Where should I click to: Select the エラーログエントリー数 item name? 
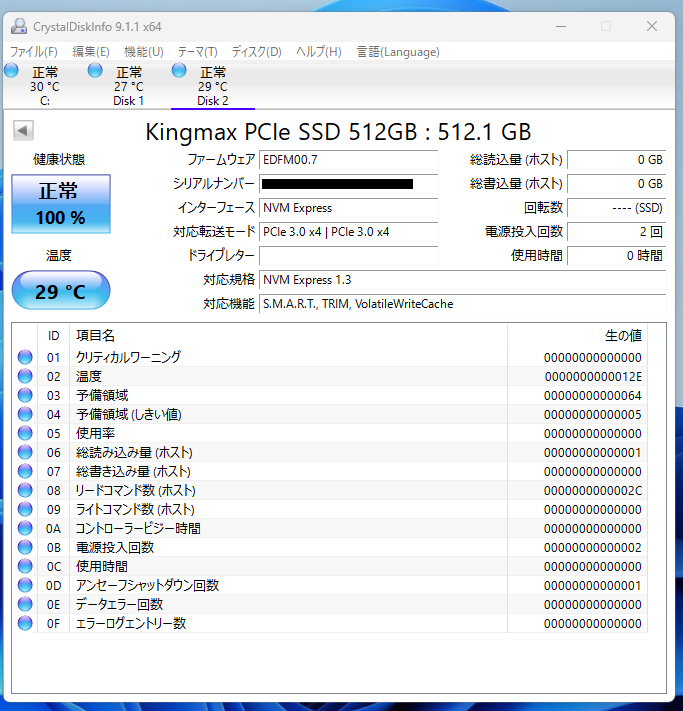coord(131,624)
